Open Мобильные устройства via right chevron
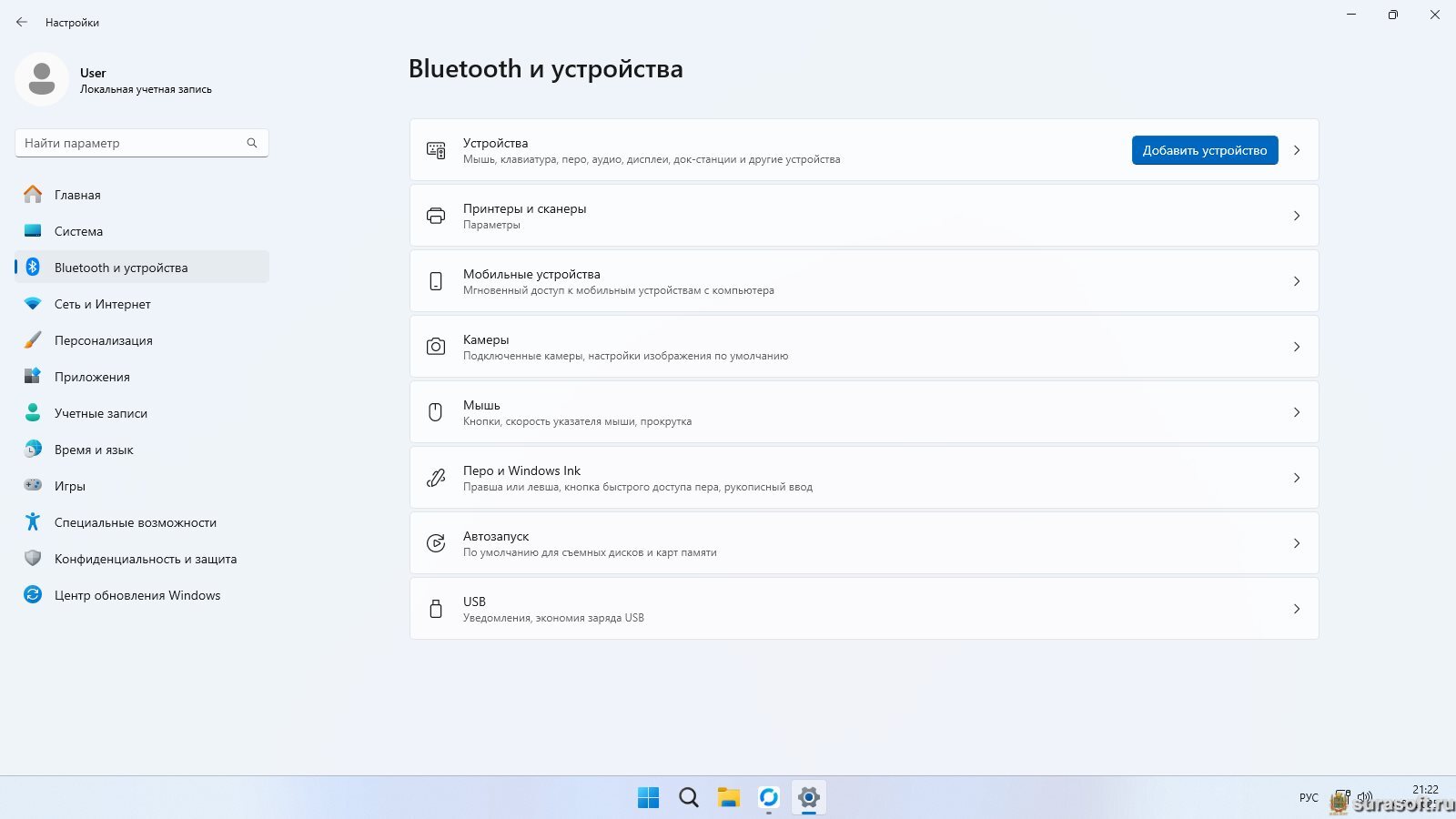The width and height of the screenshot is (1456, 819). [x=1297, y=281]
